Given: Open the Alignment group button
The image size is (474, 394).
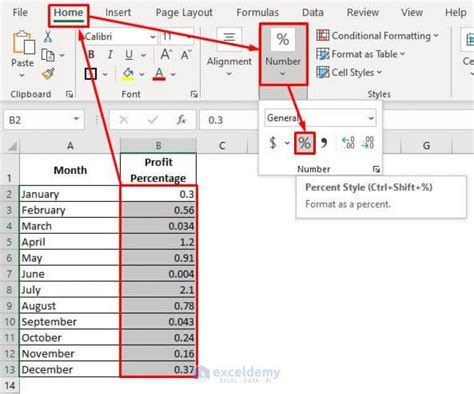Looking at the screenshot, I should (x=229, y=53).
